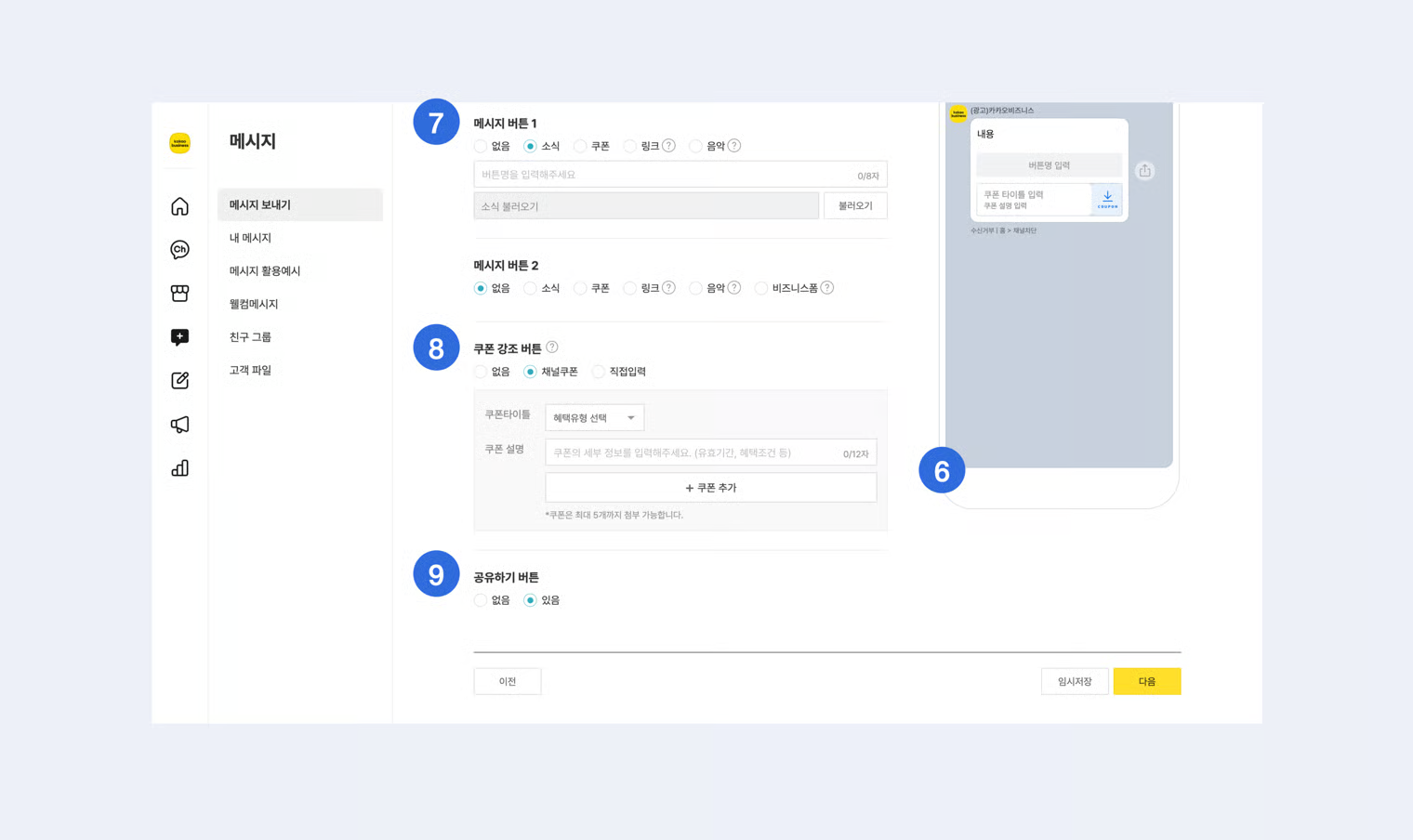Click the yellow 다음 button

pyautogui.click(x=1146, y=682)
